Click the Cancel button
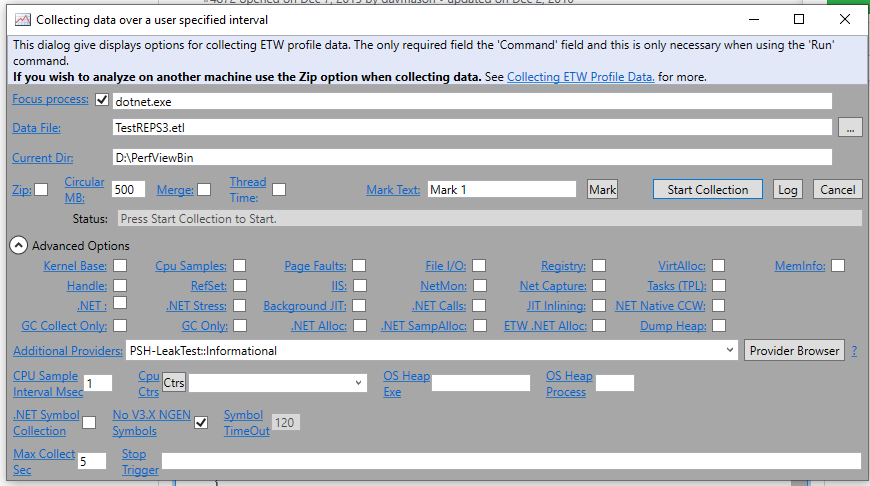This screenshot has height=486, width=870. 837,190
